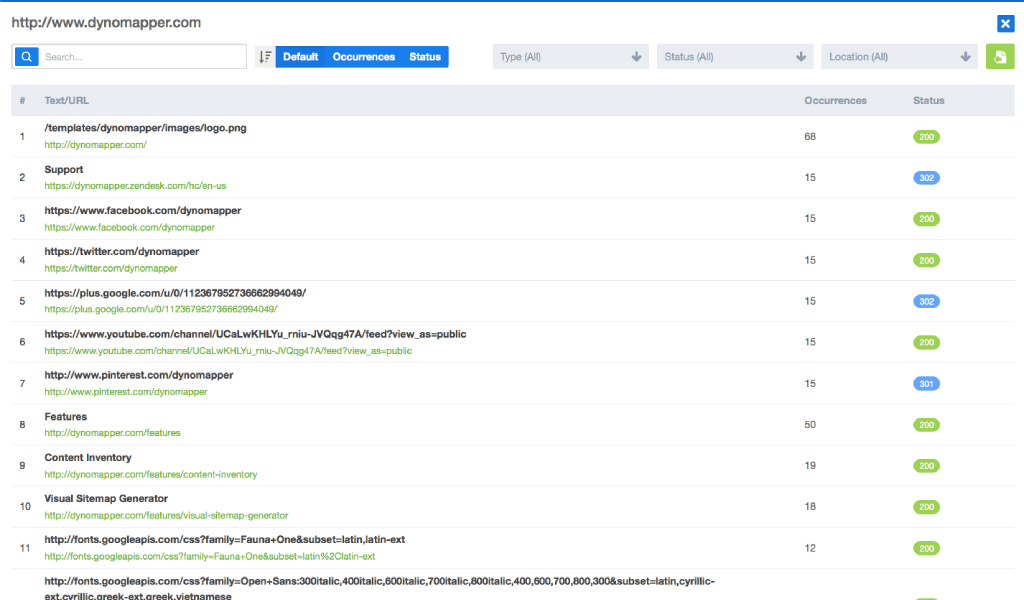Click the 19 occurrences value

[x=810, y=466]
